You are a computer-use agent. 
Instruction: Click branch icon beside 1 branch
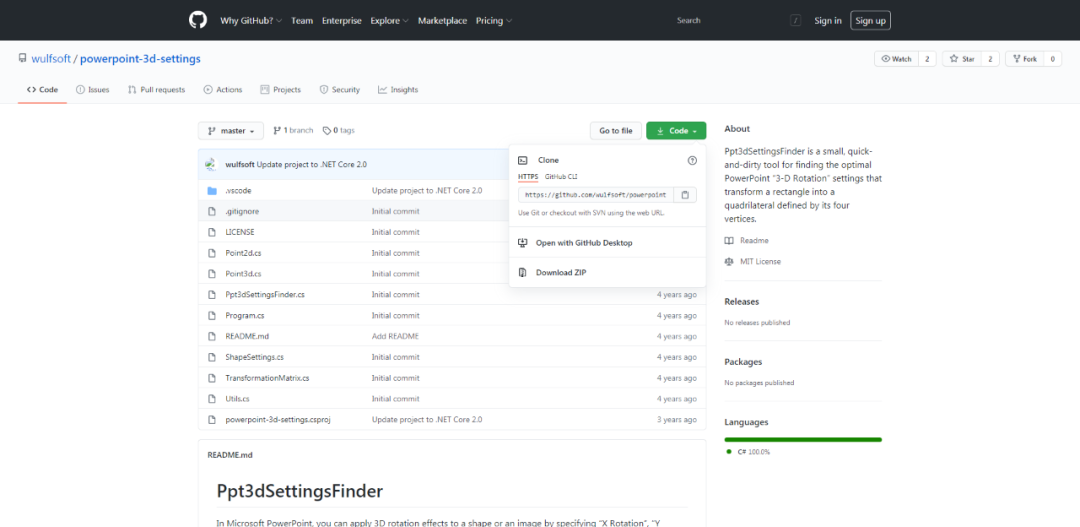pos(277,130)
